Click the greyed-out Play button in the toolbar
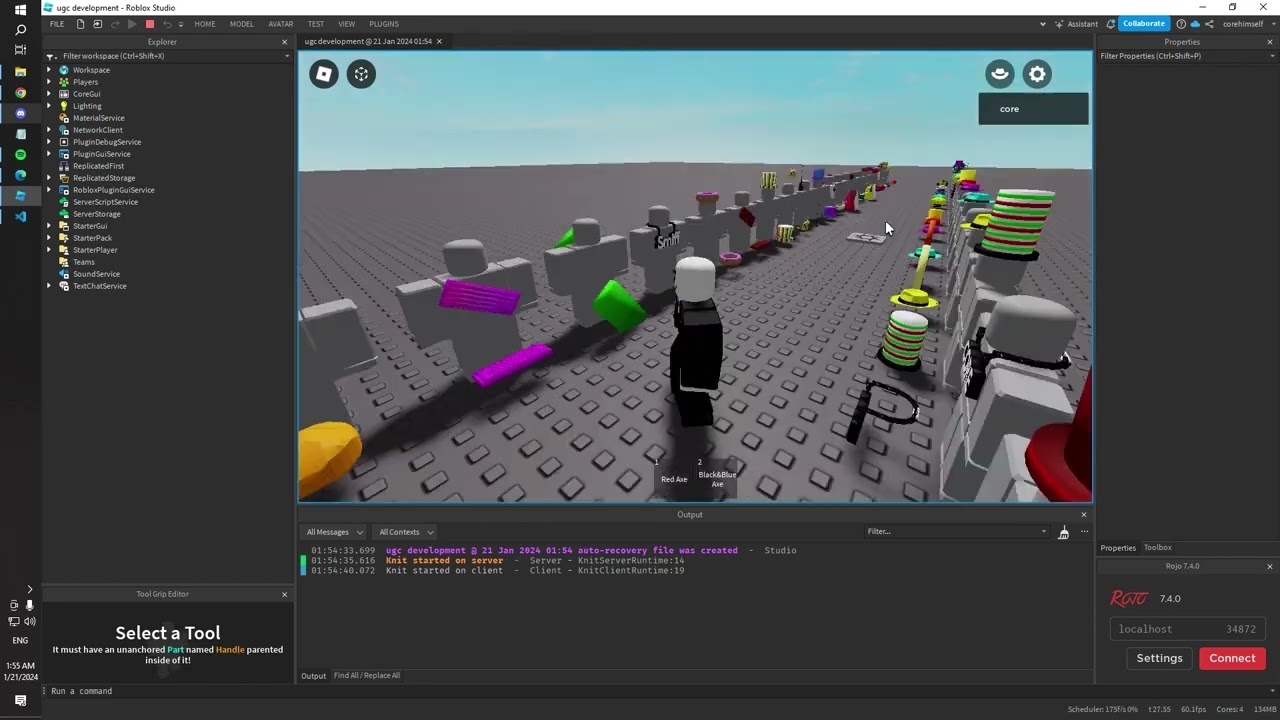This screenshot has height=720, width=1280. click(131, 24)
